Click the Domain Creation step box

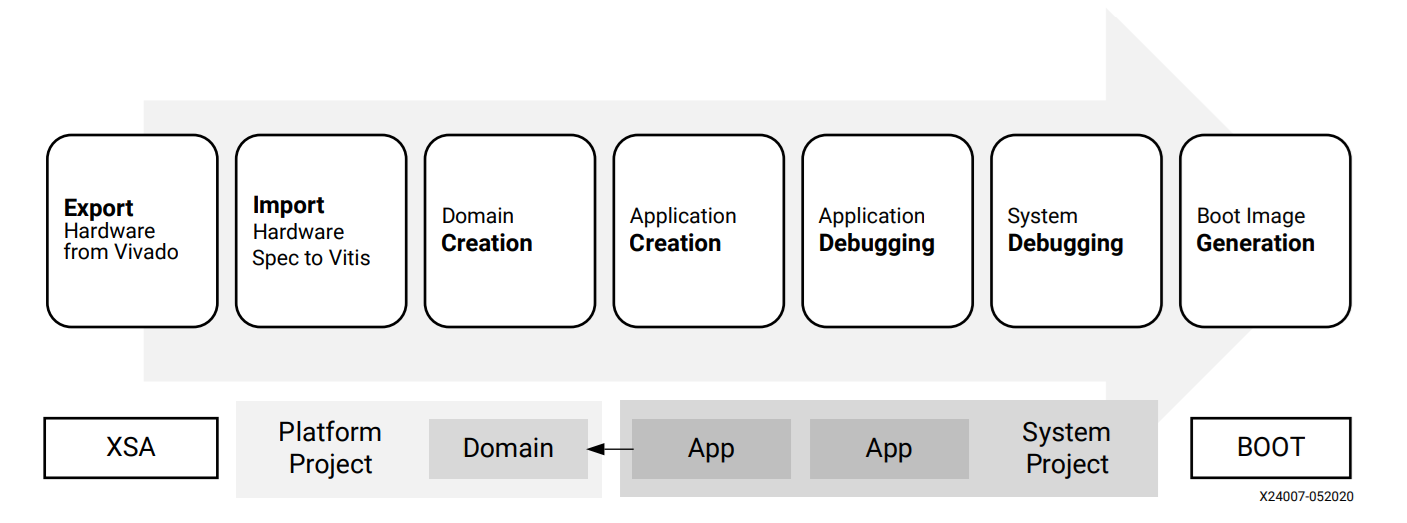(510, 231)
